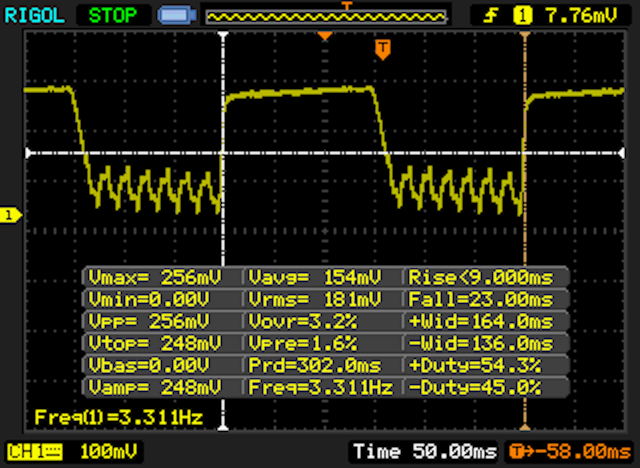Click the 7.76mV trigger level value
Screen dimensions: 640x468
click(581, 16)
